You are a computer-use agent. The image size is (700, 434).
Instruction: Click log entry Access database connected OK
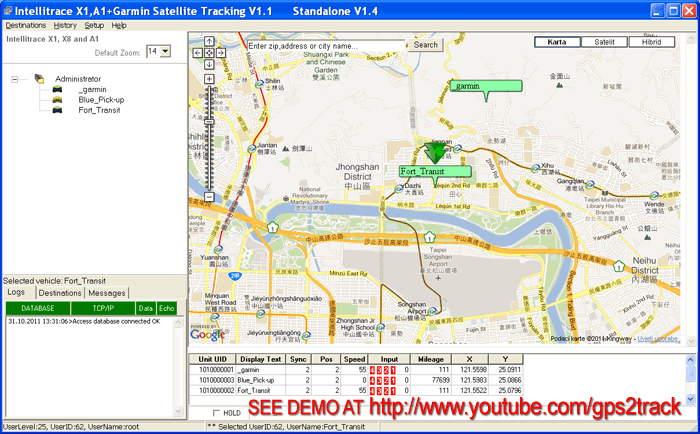(84, 321)
